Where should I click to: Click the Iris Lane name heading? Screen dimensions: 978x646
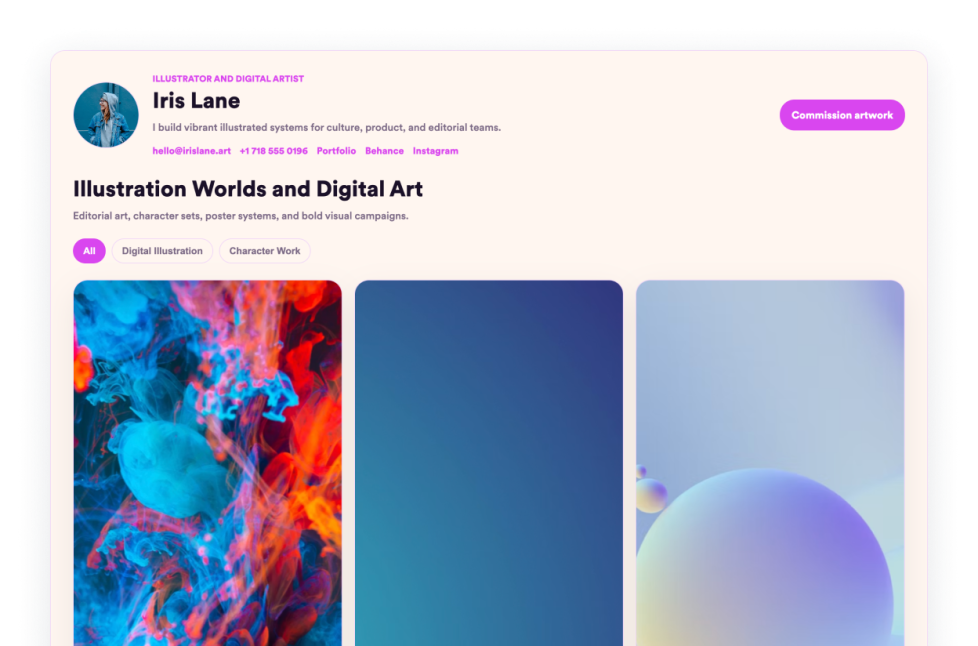coord(196,100)
